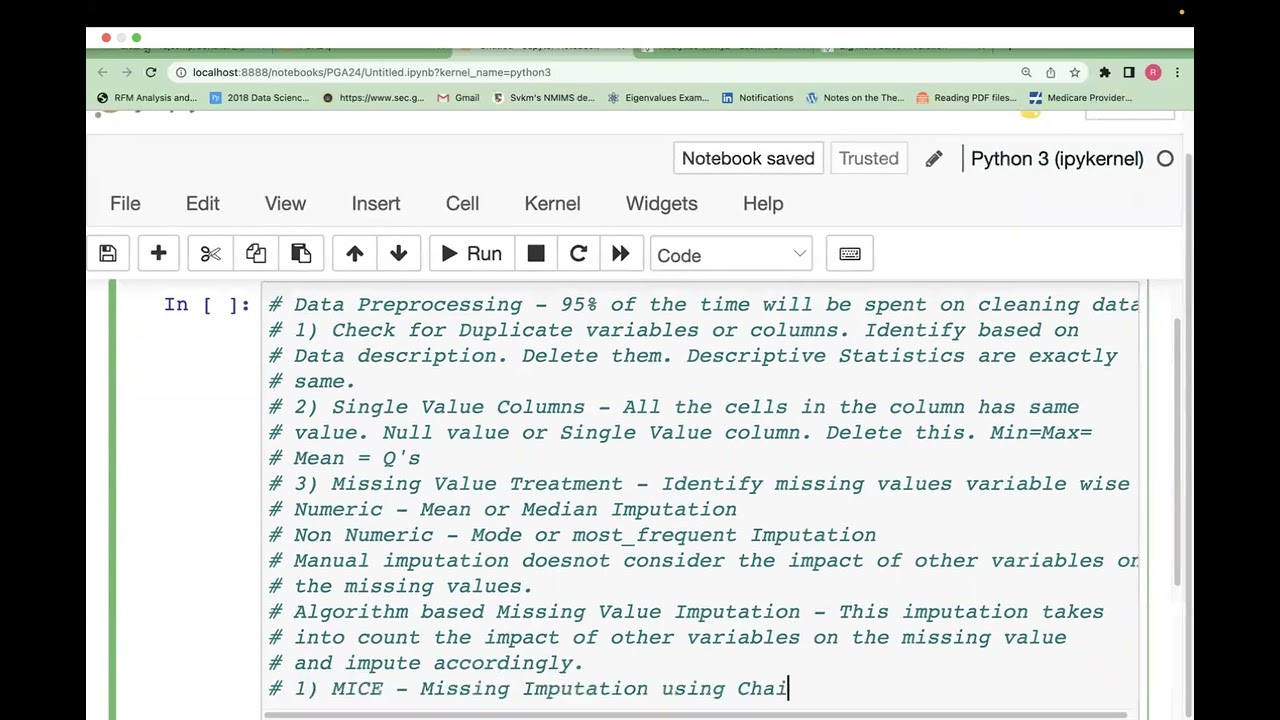Click the cell's horizontal scrollbar
Image resolution: width=1280 pixels, height=720 pixels.
[695, 714]
